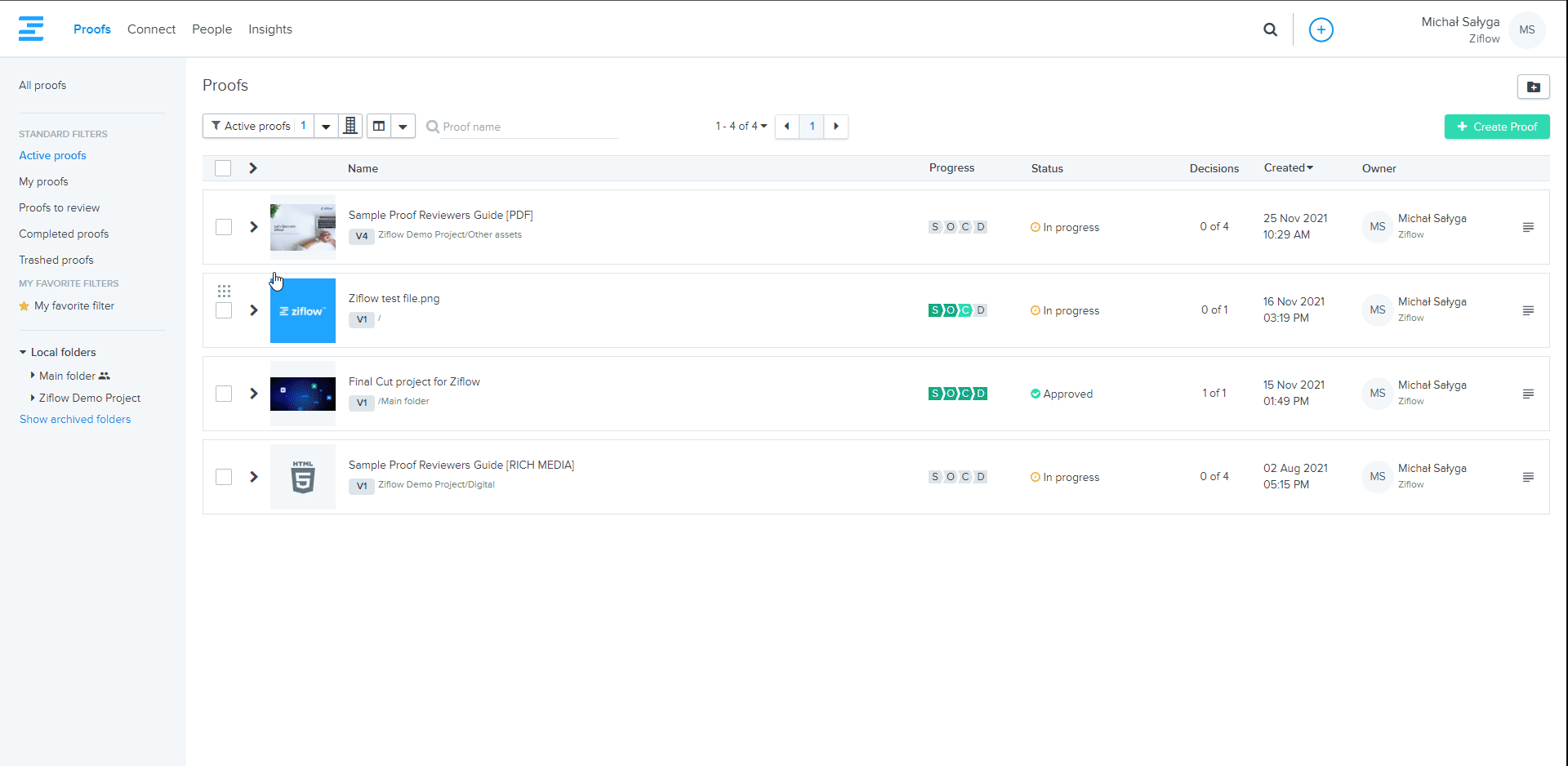This screenshot has width=1568, height=766.
Task: Open Final Cut project for Ziflow proof
Action: pyautogui.click(x=414, y=381)
